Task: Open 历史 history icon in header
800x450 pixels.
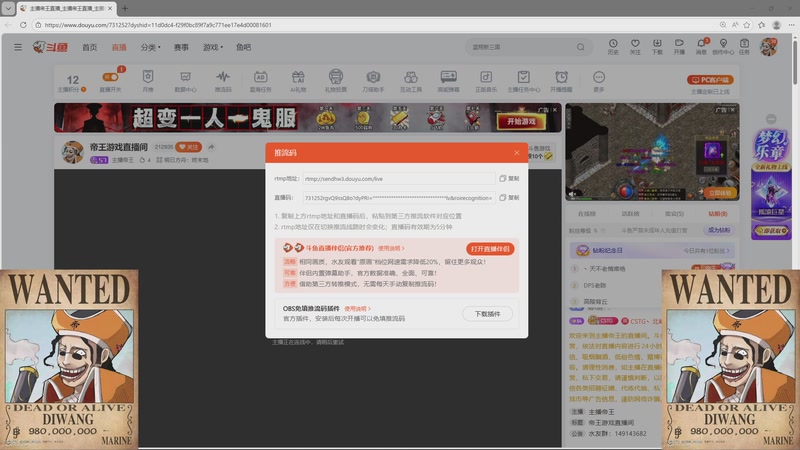Action: [613, 46]
